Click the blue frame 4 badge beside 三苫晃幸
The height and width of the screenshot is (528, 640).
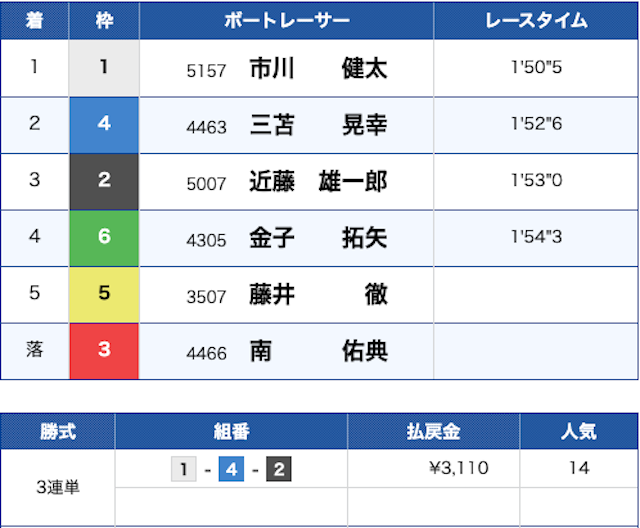point(104,125)
